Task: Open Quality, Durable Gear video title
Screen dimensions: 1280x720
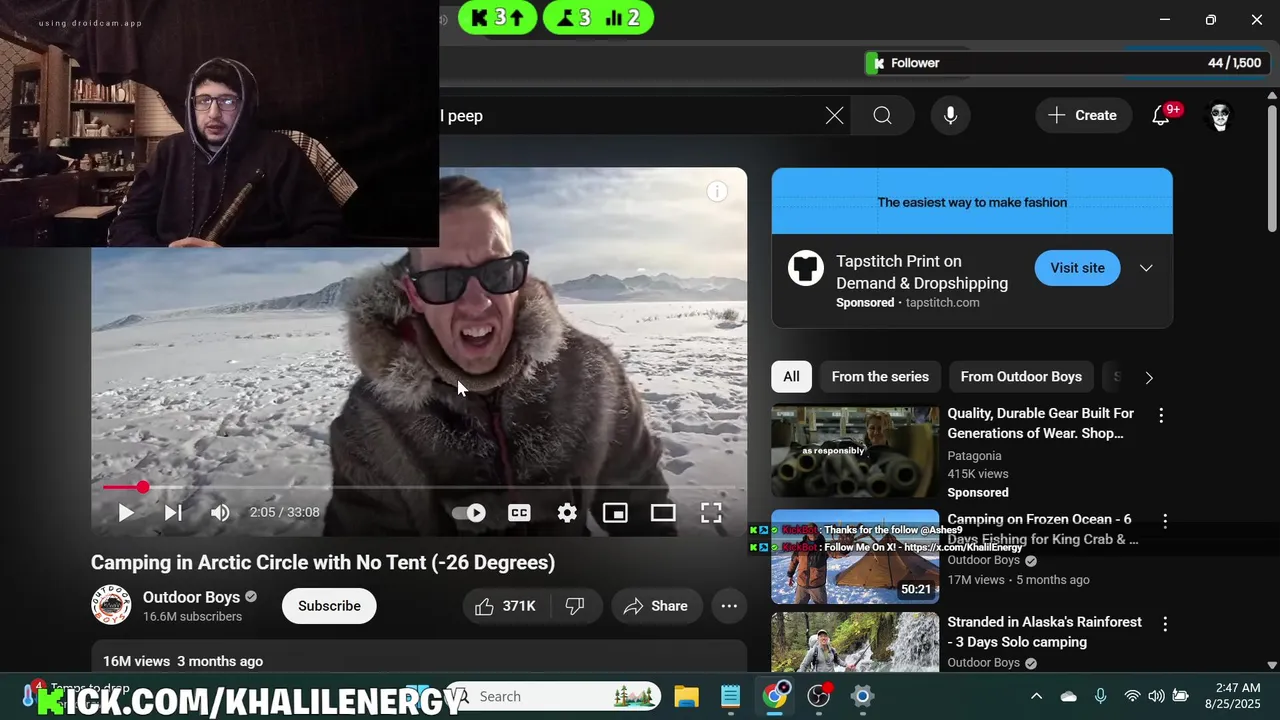Action: coord(1041,423)
